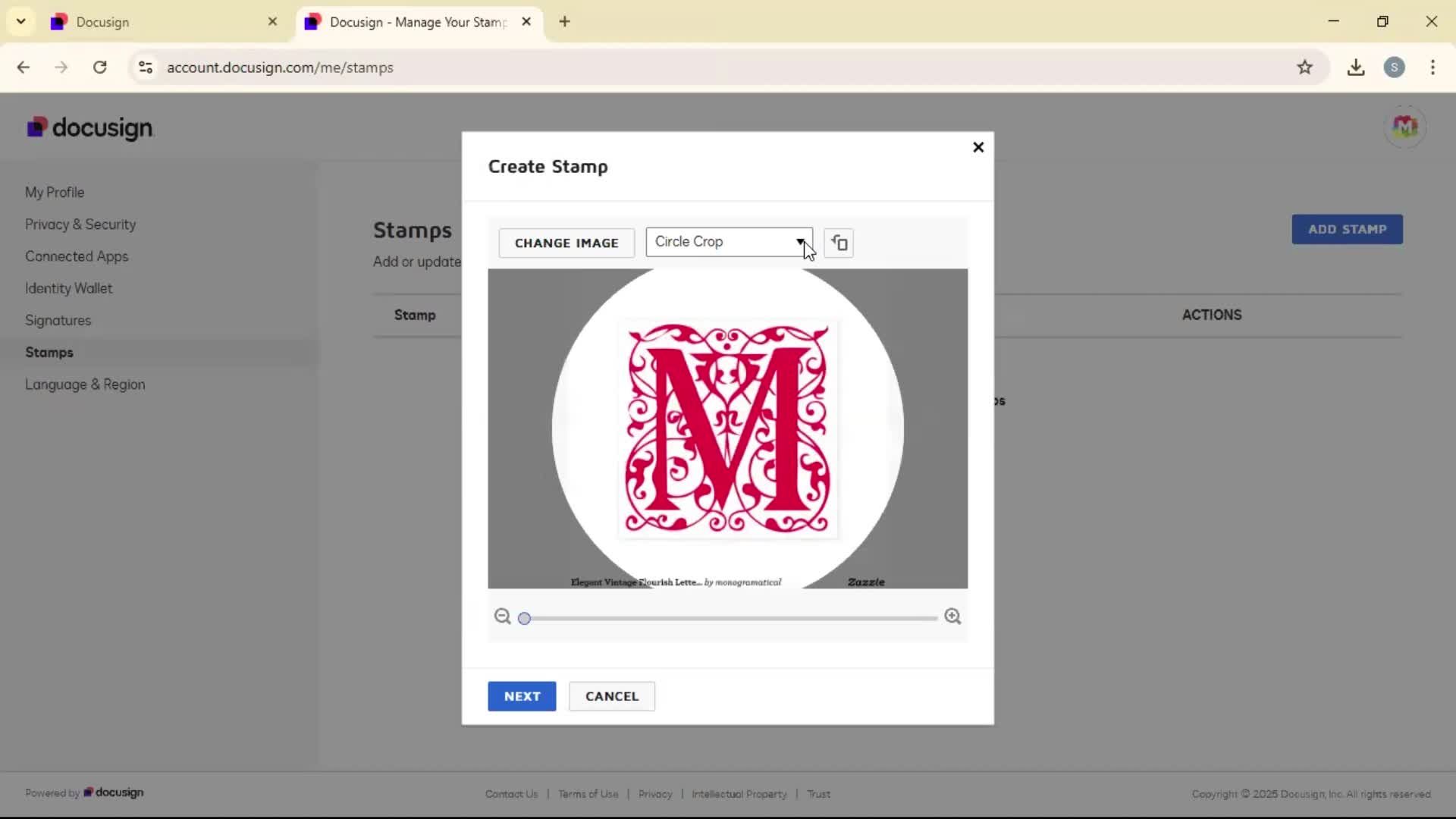The image size is (1456, 819).
Task: Click the Docusign logo at top left
Action: tap(89, 127)
